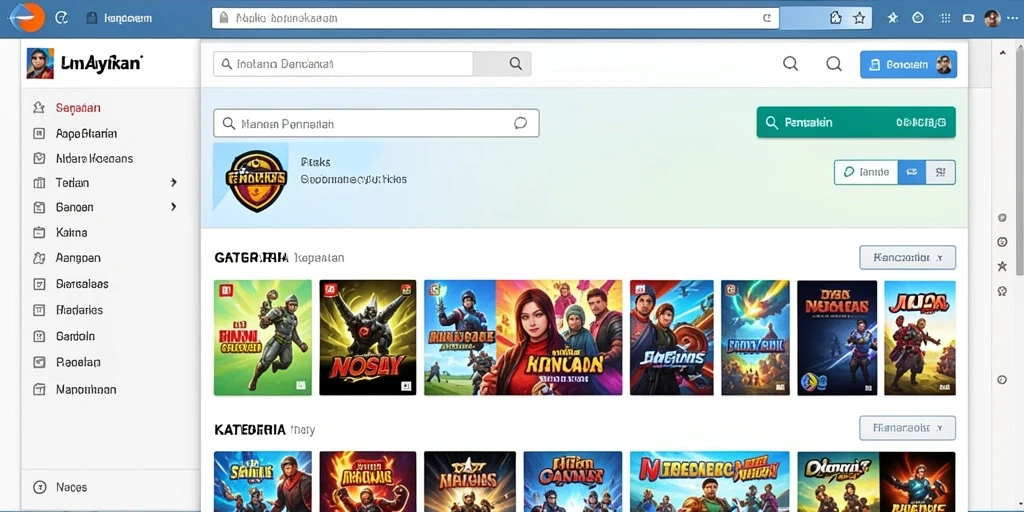Click the blue 'Barceam' account button
Image resolution: width=1024 pixels, height=512 pixels.
point(908,65)
